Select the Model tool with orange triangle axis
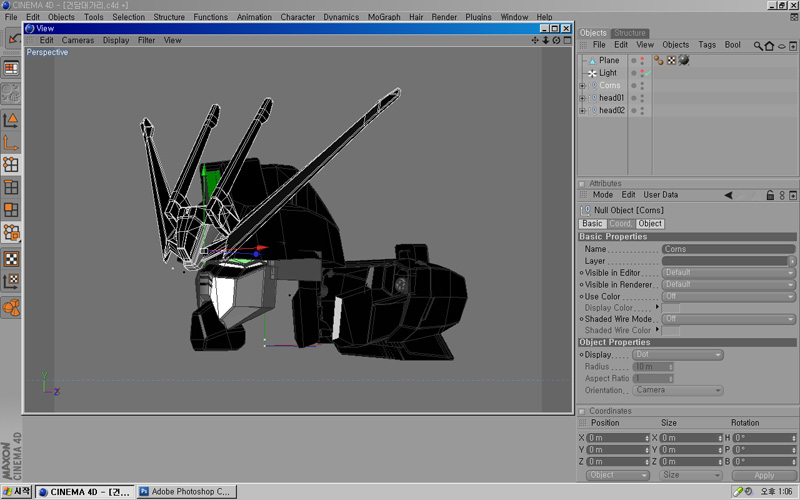Screen dimensions: 800x500 [x=11, y=120]
